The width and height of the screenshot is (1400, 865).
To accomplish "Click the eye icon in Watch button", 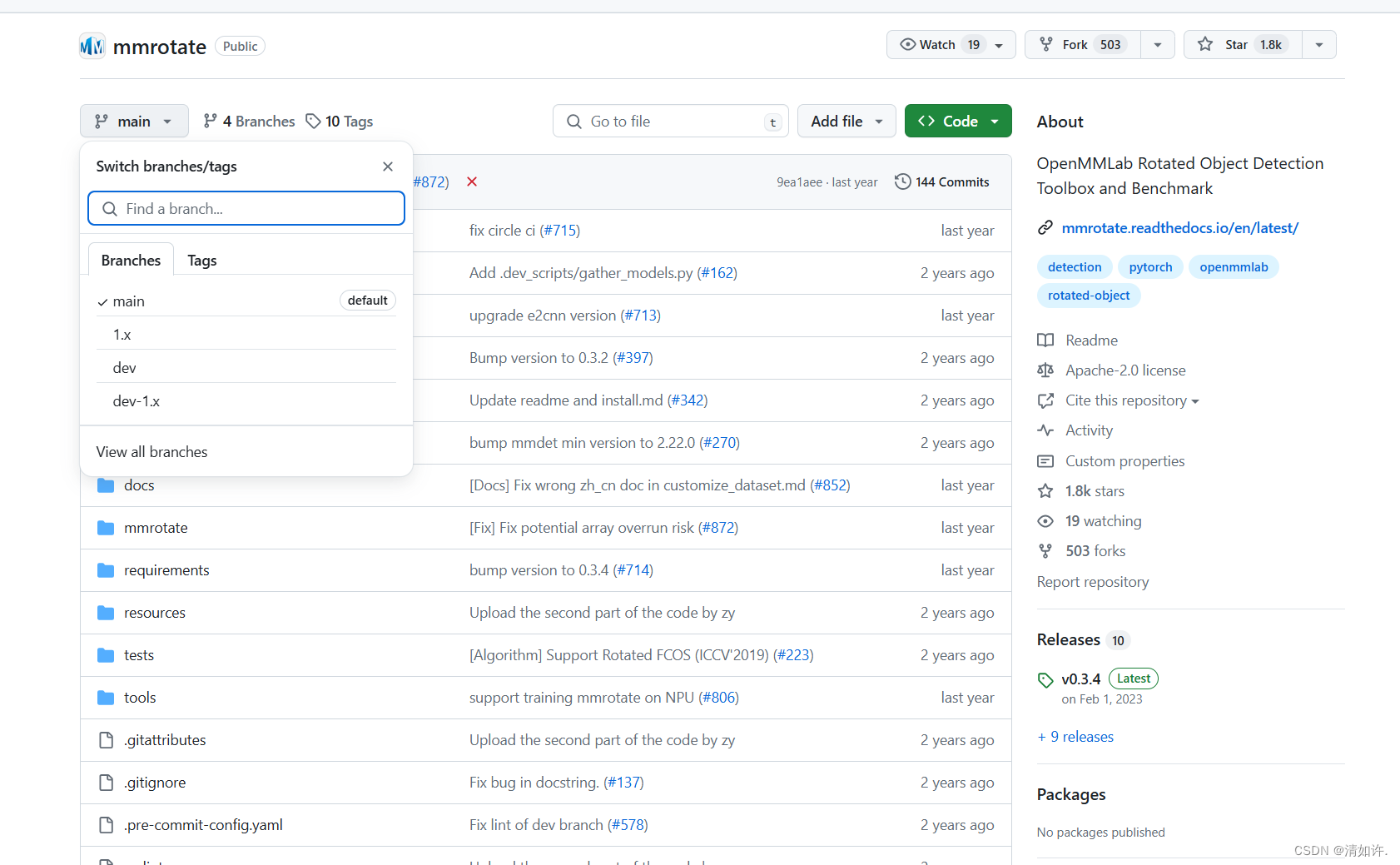I will (x=907, y=45).
